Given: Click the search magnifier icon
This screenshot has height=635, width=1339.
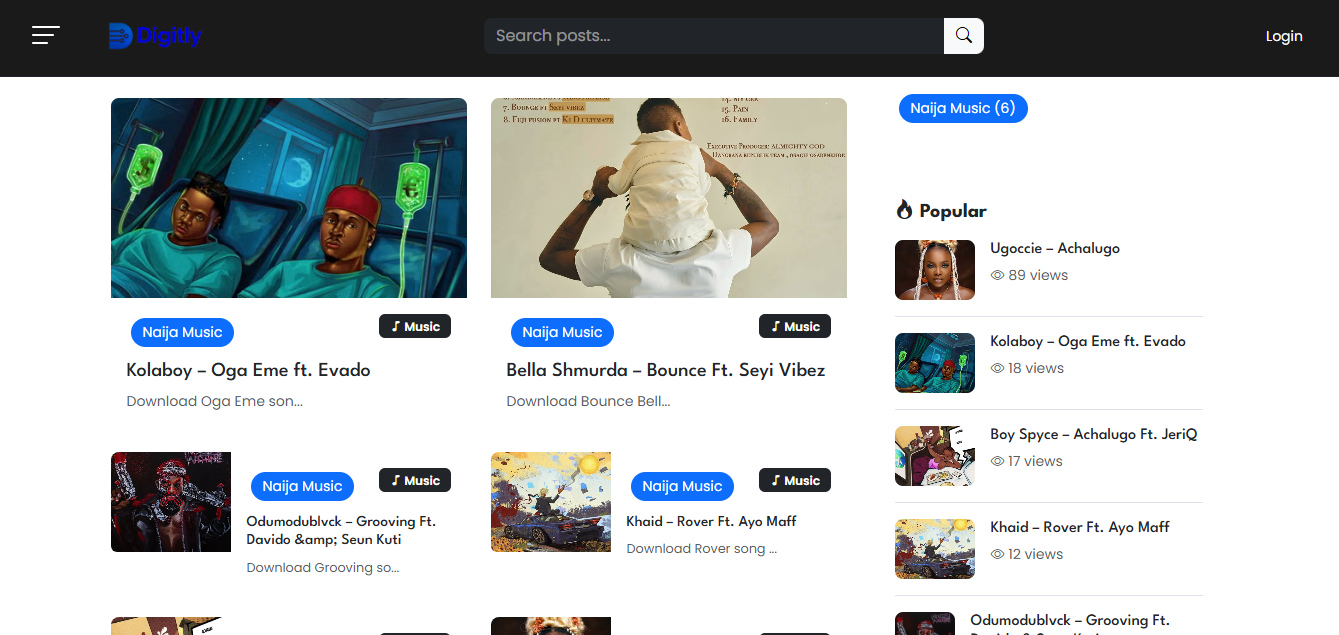Looking at the screenshot, I should click(962, 35).
